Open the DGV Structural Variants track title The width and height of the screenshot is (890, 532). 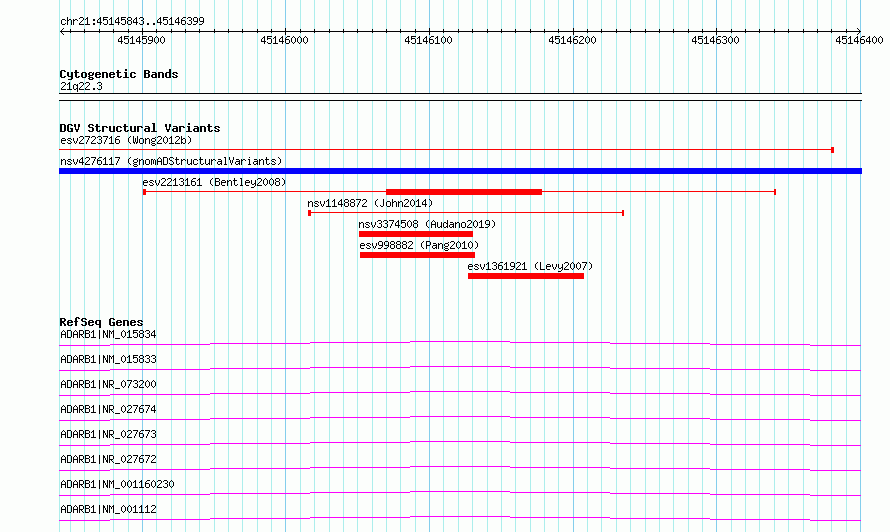(140, 128)
